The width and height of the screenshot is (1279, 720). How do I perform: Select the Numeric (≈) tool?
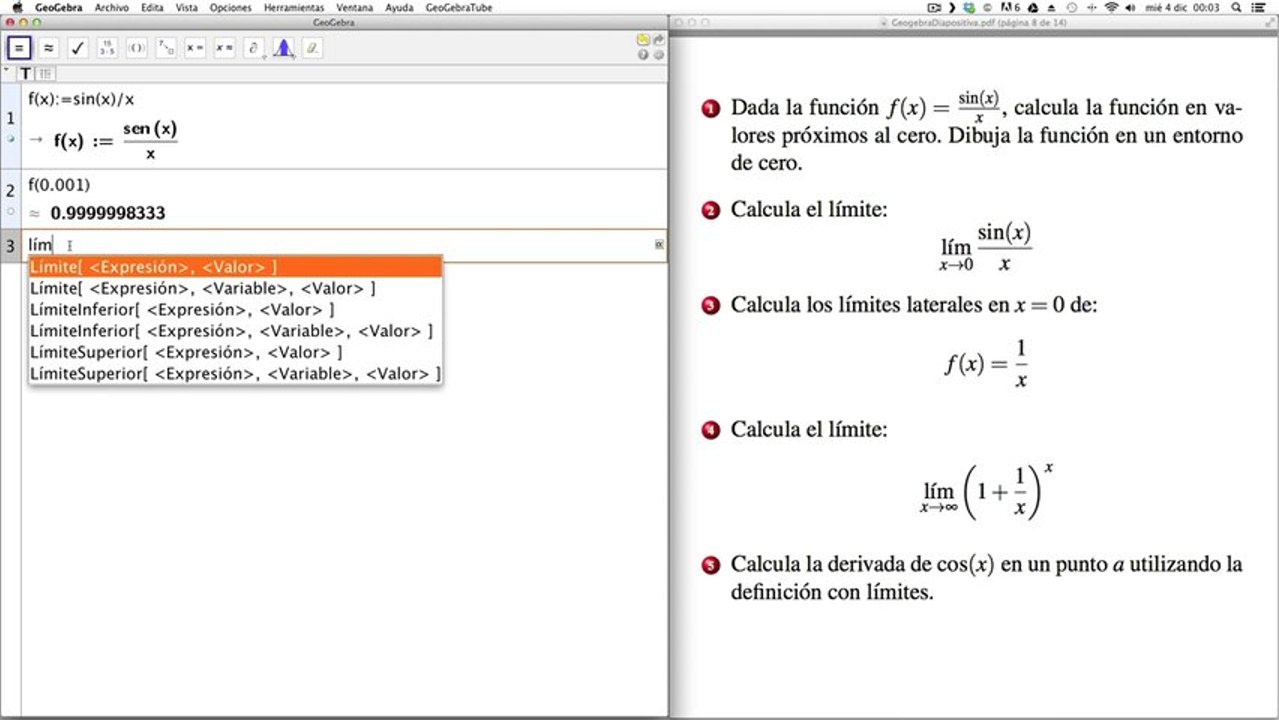pos(48,47)
